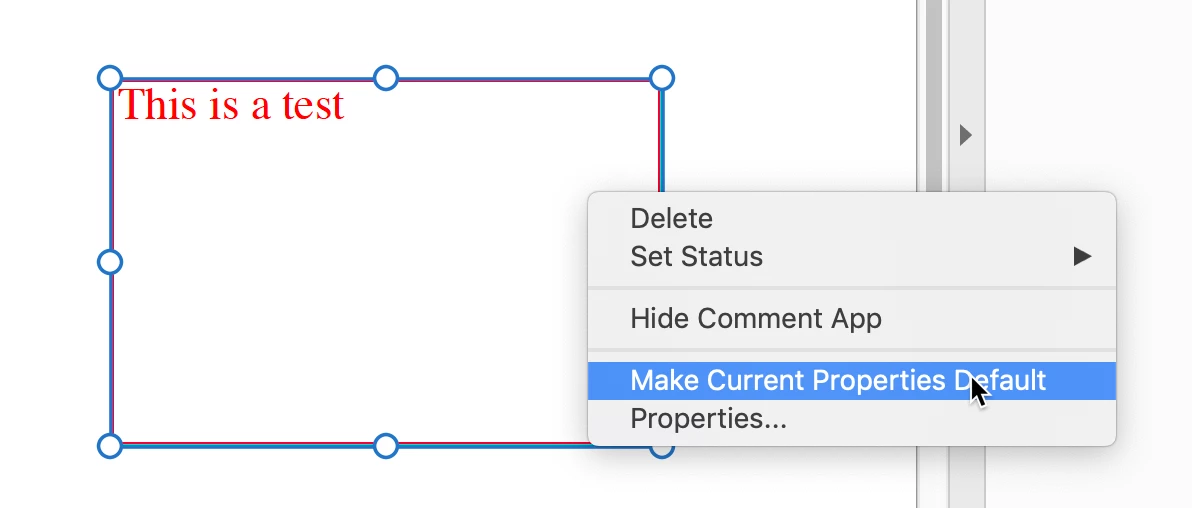This screenshot has width=1192, height=508.
Task: Click the left-middle handle of text box
Action: [110, 262]
